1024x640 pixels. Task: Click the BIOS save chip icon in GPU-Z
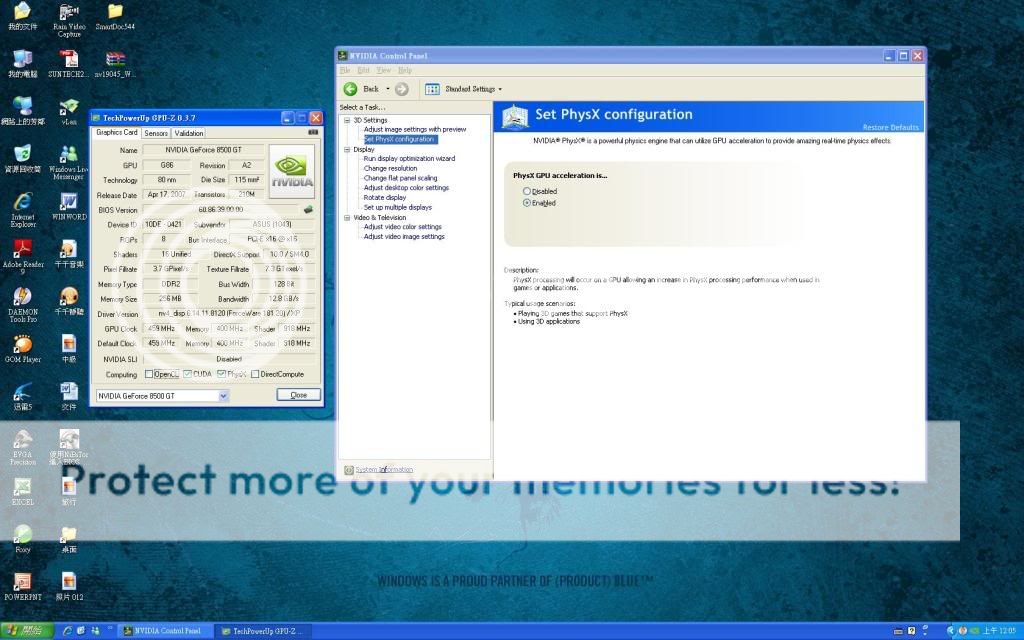tap(308, 209)
